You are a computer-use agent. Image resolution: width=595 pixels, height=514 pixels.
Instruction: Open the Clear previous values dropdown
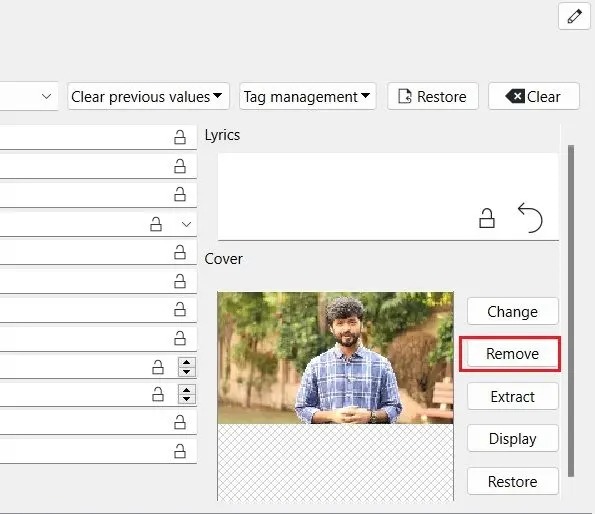click(x=148, y=96)
